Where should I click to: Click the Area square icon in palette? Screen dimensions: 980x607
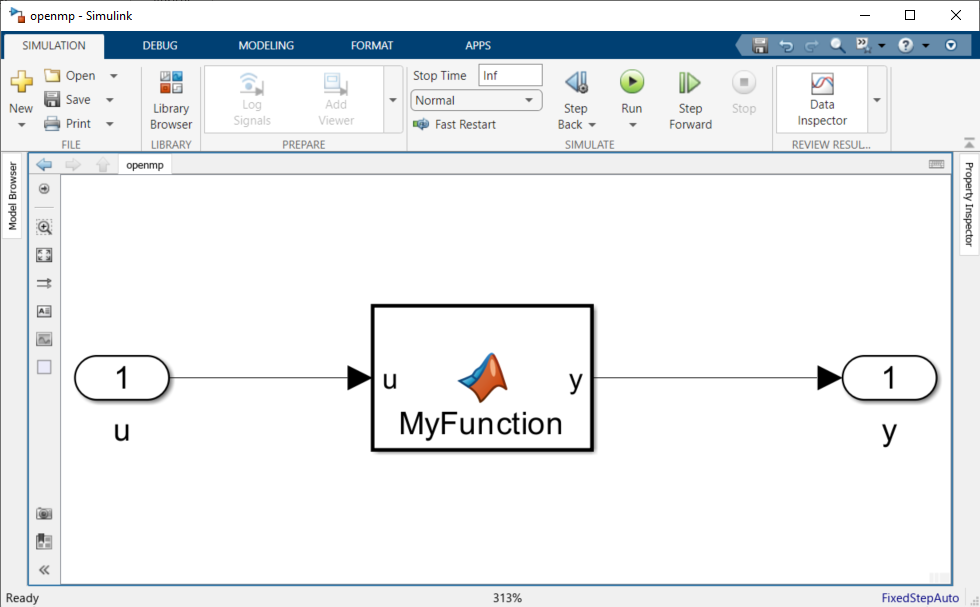(44, 367)
